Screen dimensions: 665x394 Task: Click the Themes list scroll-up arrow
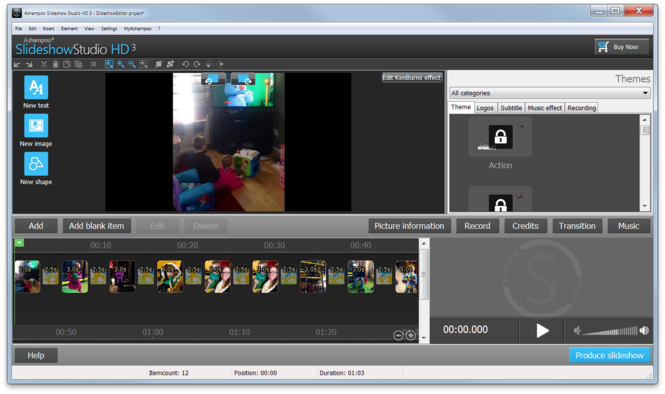[645, 120]
